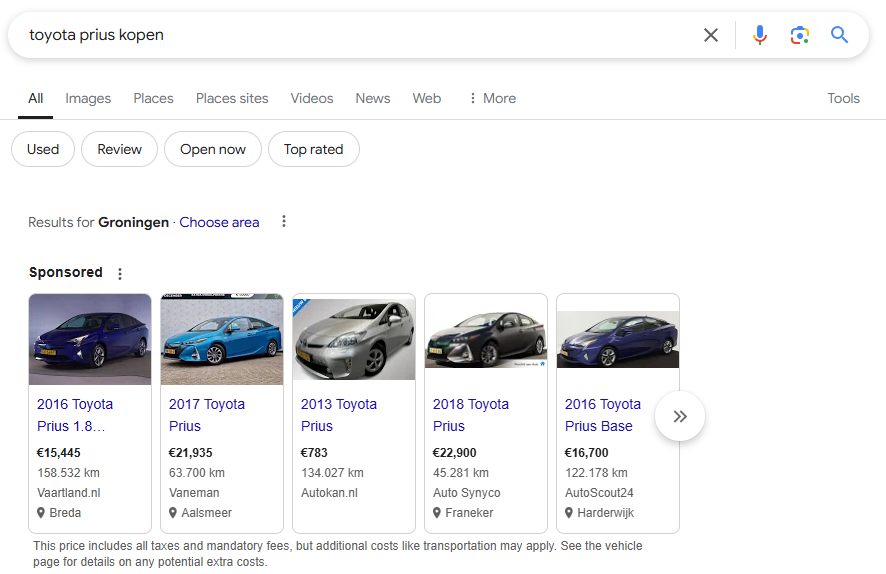This screenshot has height=574, width=886.
Task: Click into the search text field
Action: tap(350, 35)
